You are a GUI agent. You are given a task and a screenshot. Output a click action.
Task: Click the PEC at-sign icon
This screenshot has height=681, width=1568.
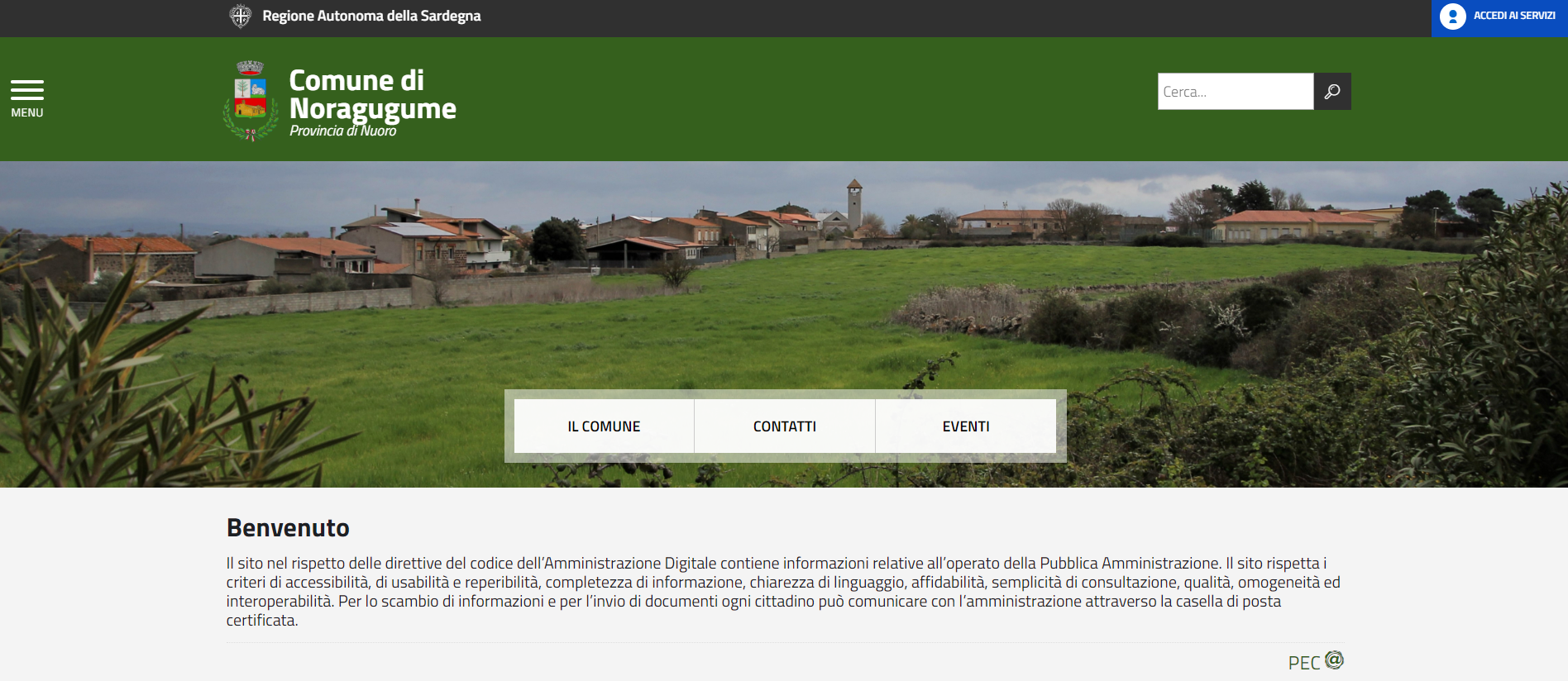(x=1334, y=660)
